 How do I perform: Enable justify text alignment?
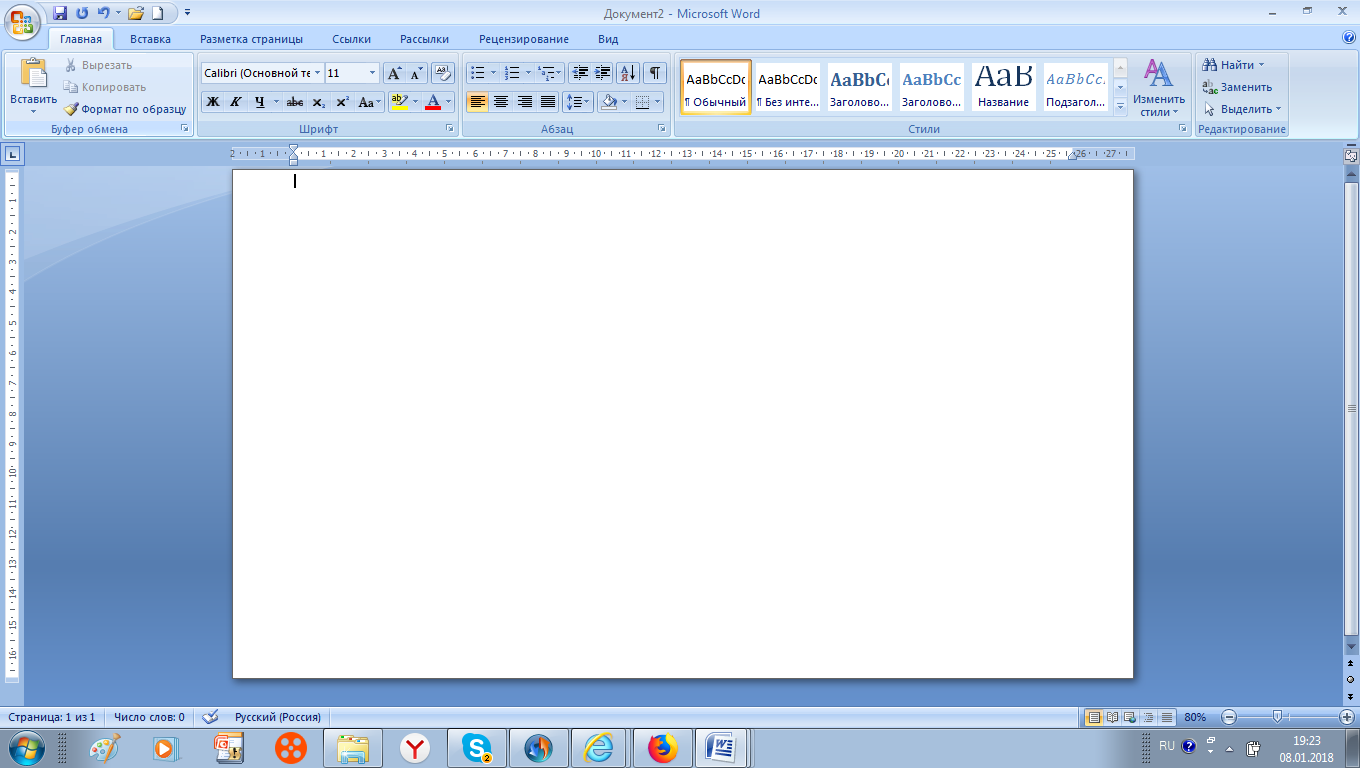548,102
